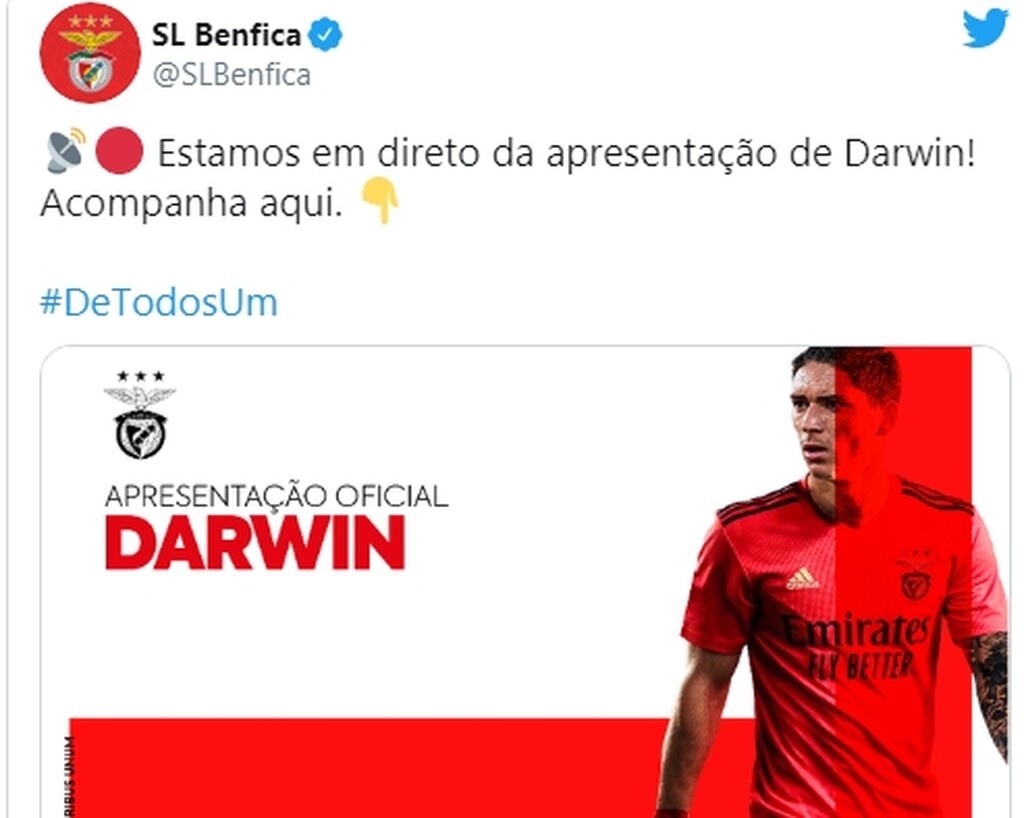Click the tweet text about Darwin's presentation
The image size is (1024, 818).
(507, 178)
